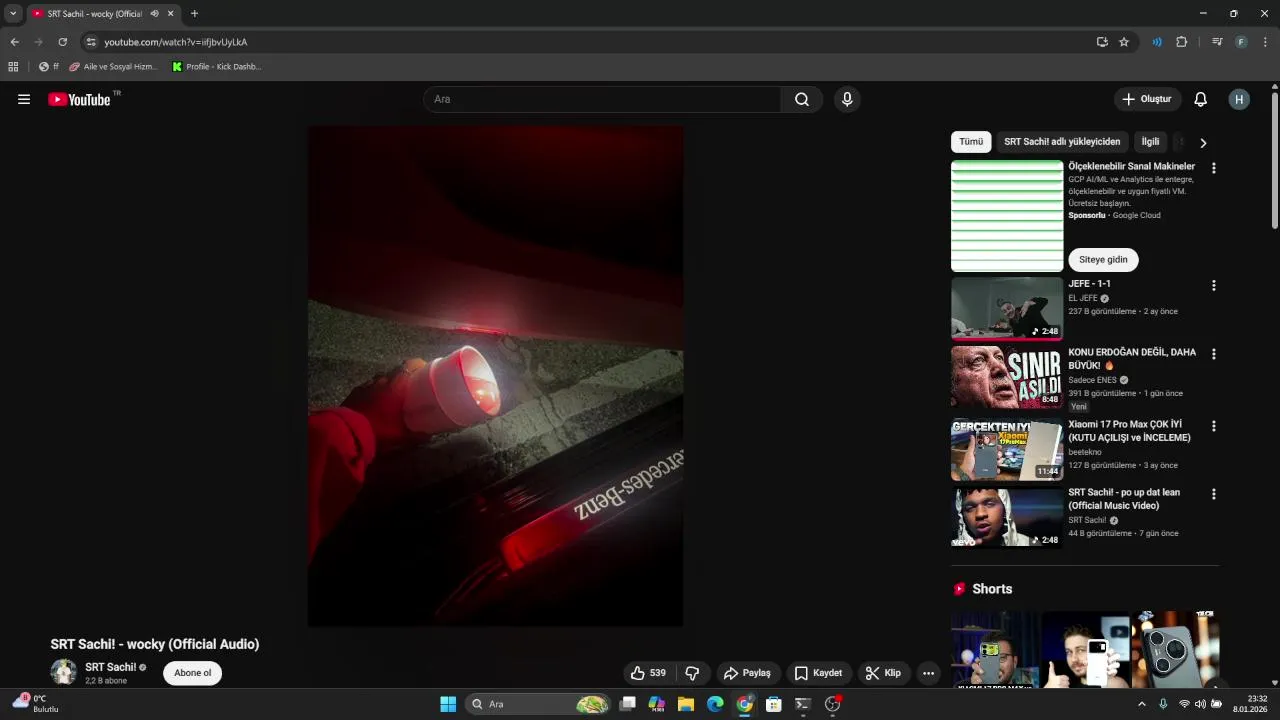Open options for JEFE - 1-1 video
The width and height of the screenshot is (1280, 720).
point(1214,285)
